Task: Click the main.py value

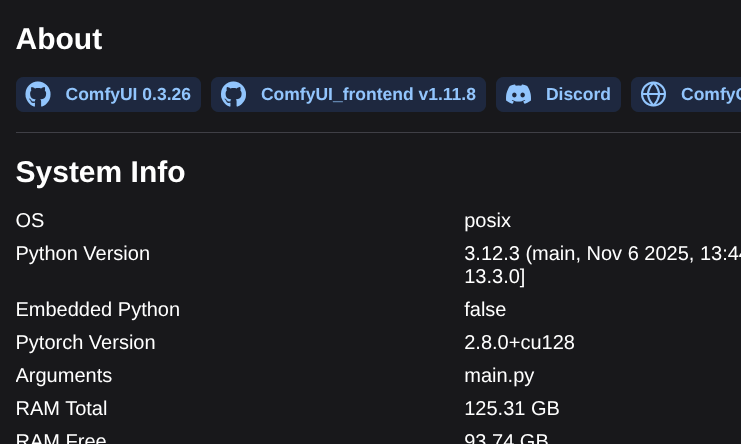Action: 499,376
